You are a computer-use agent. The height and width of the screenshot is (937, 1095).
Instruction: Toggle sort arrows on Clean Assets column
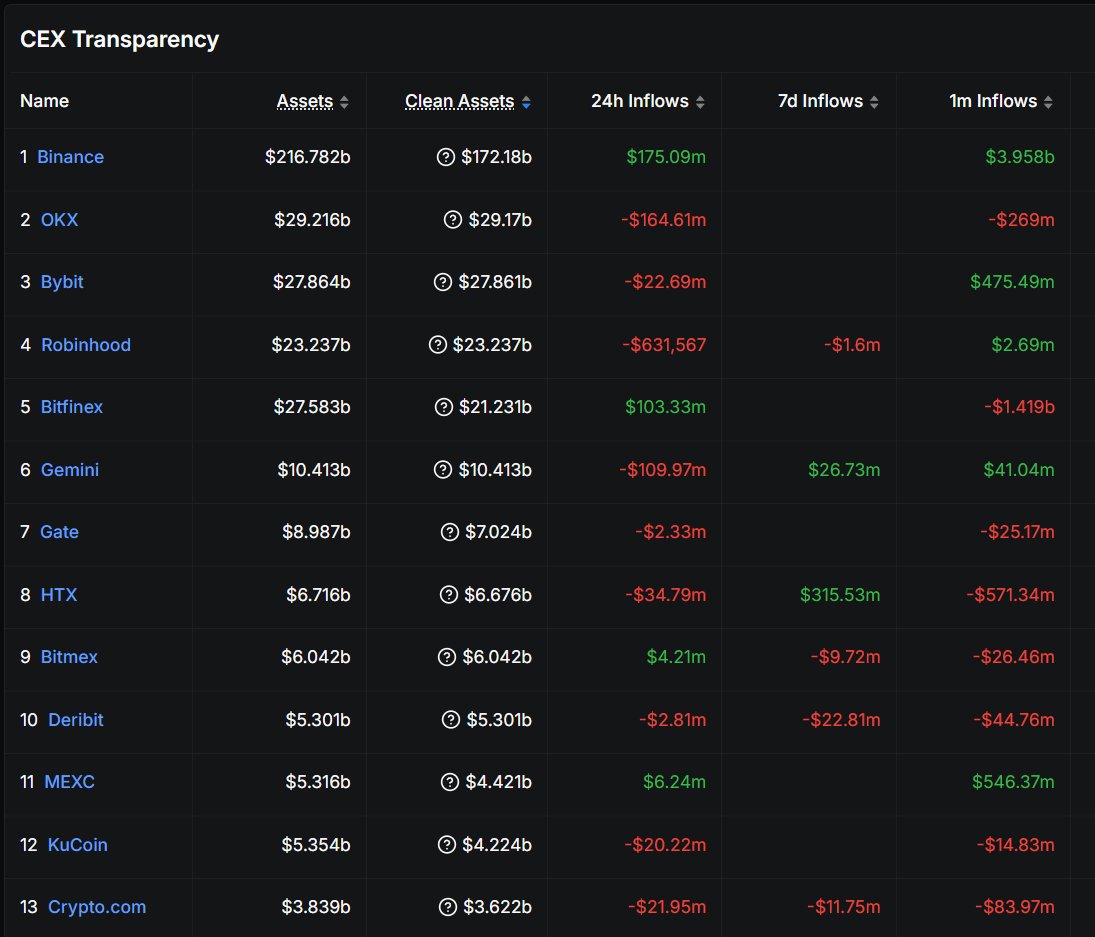pyautogui.click(x=526, y=102)
